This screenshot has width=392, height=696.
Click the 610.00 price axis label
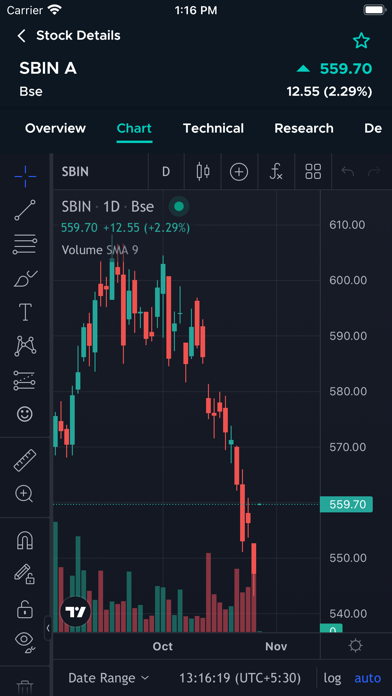click(x=347, y=225)
